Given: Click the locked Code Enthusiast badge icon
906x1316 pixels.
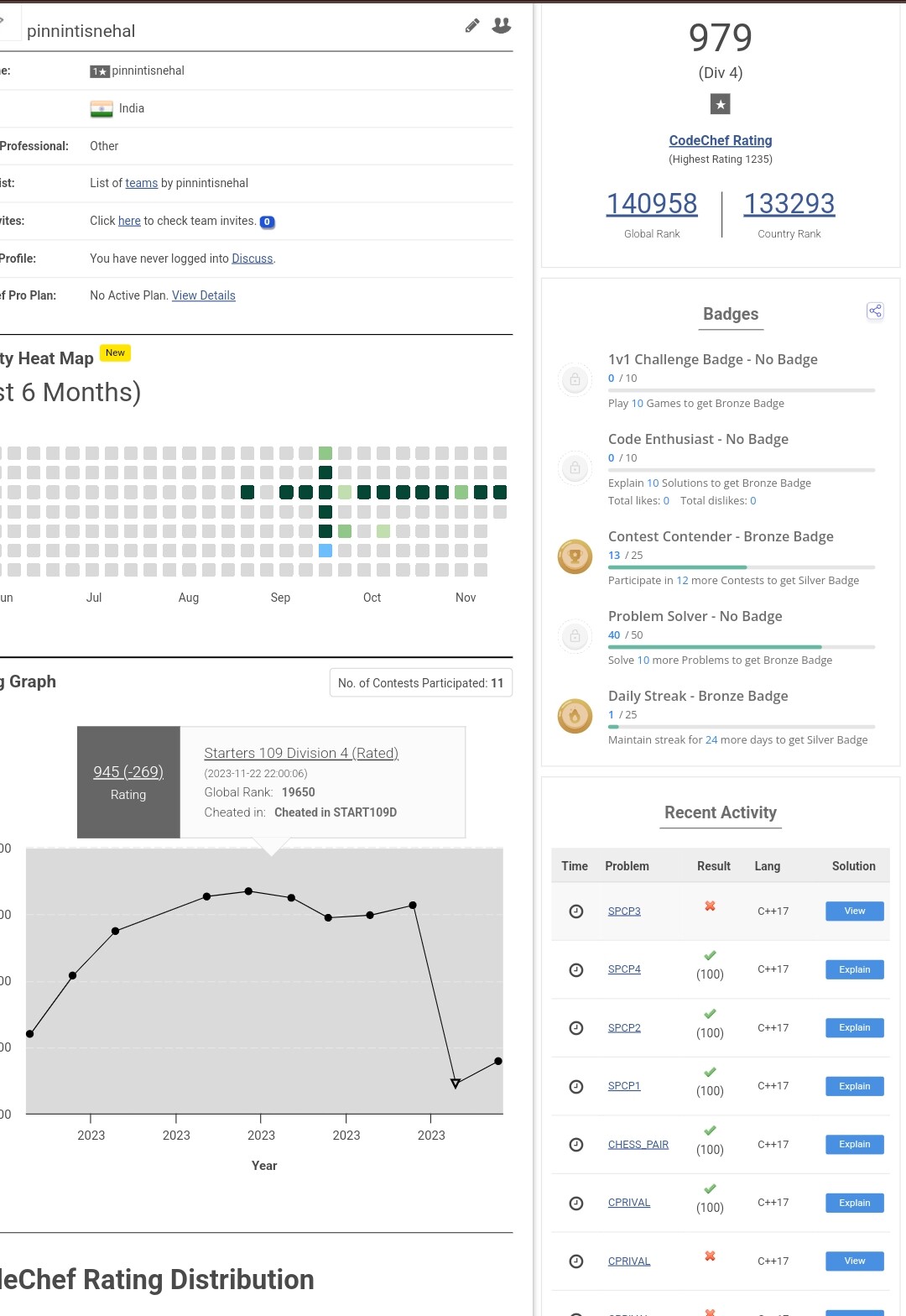Looking at the screenshot, I should click(x=575, y=467).
